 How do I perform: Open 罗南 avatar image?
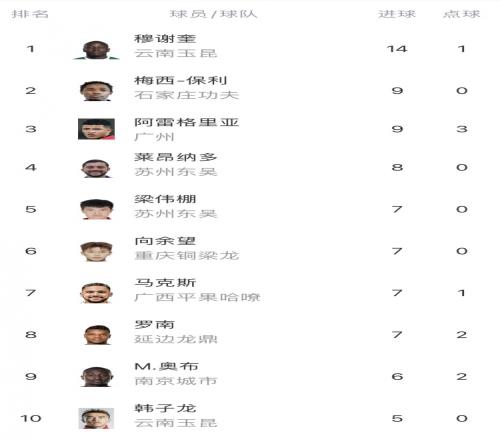click(97, 335)
